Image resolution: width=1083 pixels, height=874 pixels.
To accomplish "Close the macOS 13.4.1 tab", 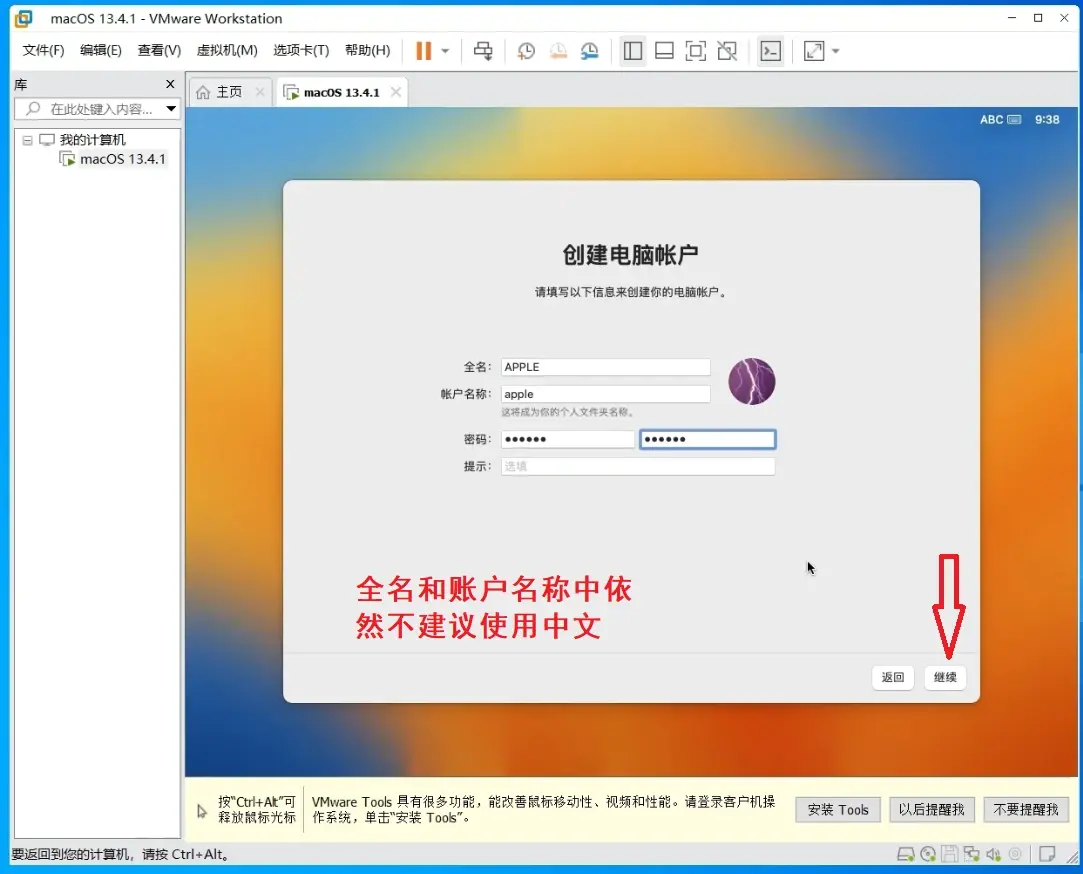I will [396, 92].
